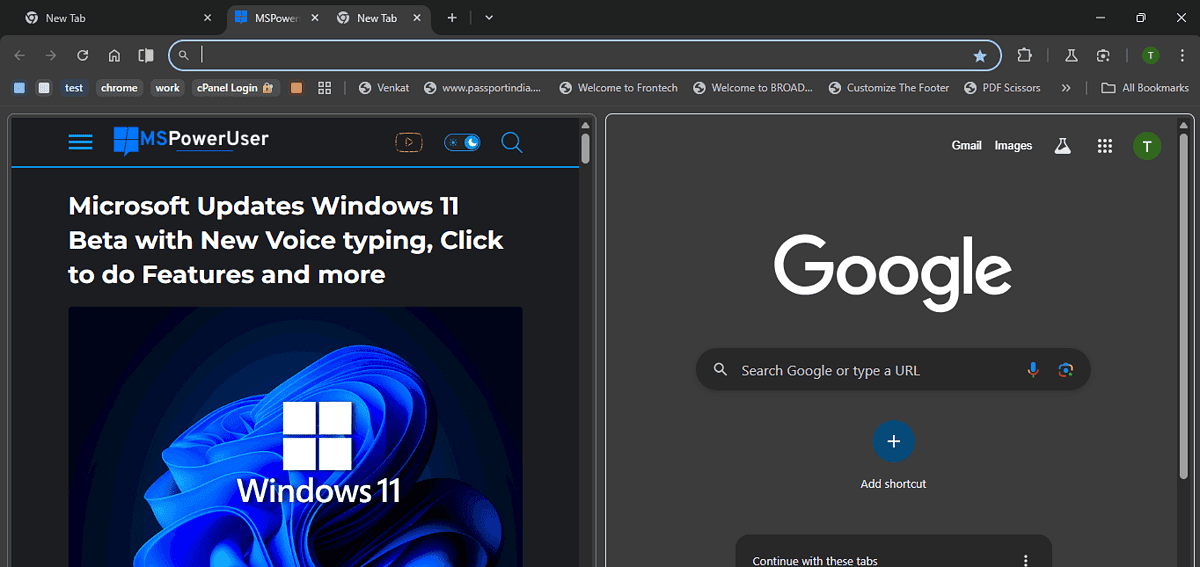The height and width of the screenshot is (567, 1200).
Task: Click the Microsoft Updates Windows 11 headline
Action: (x=286, y=240)
